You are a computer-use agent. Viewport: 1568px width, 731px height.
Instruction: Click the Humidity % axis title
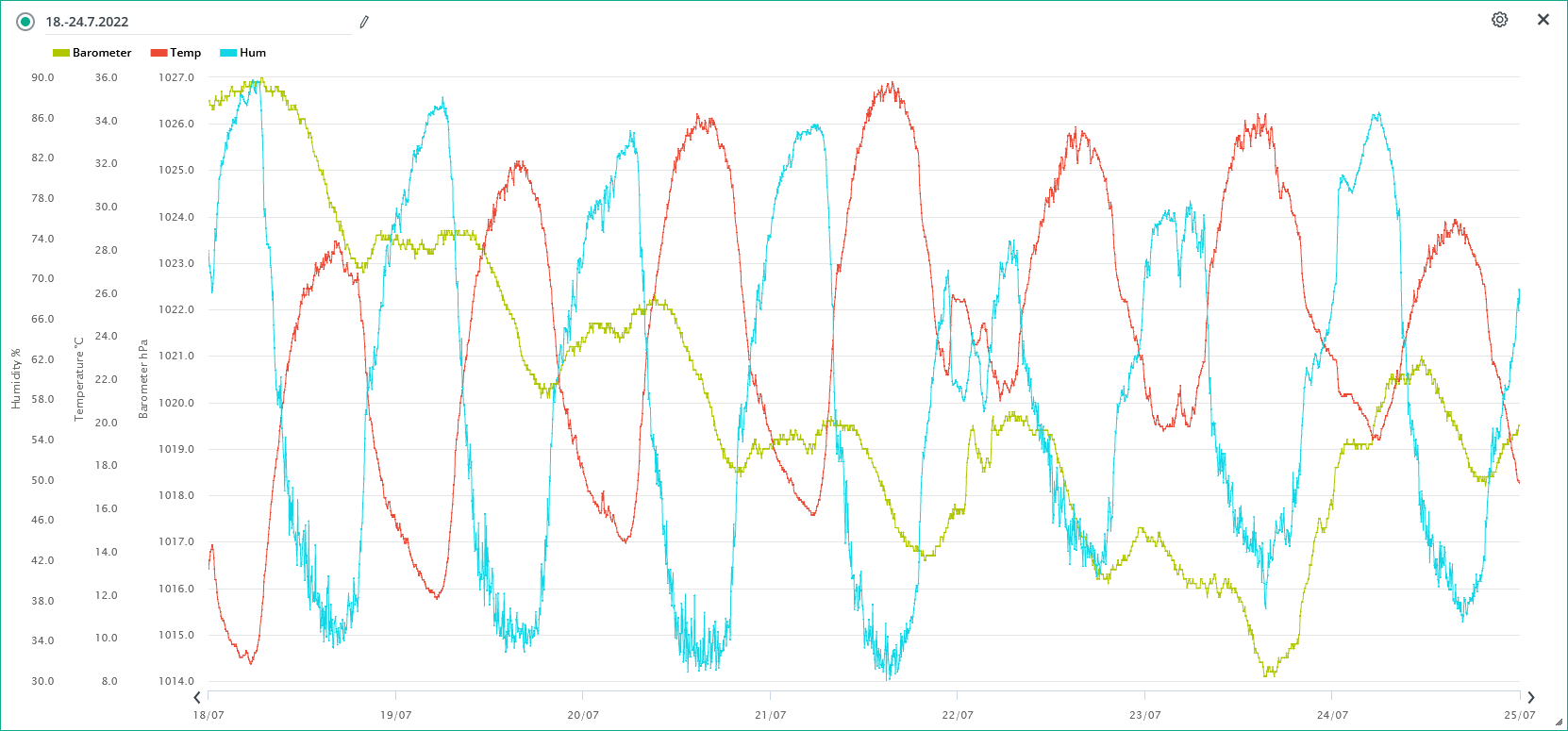16,379
